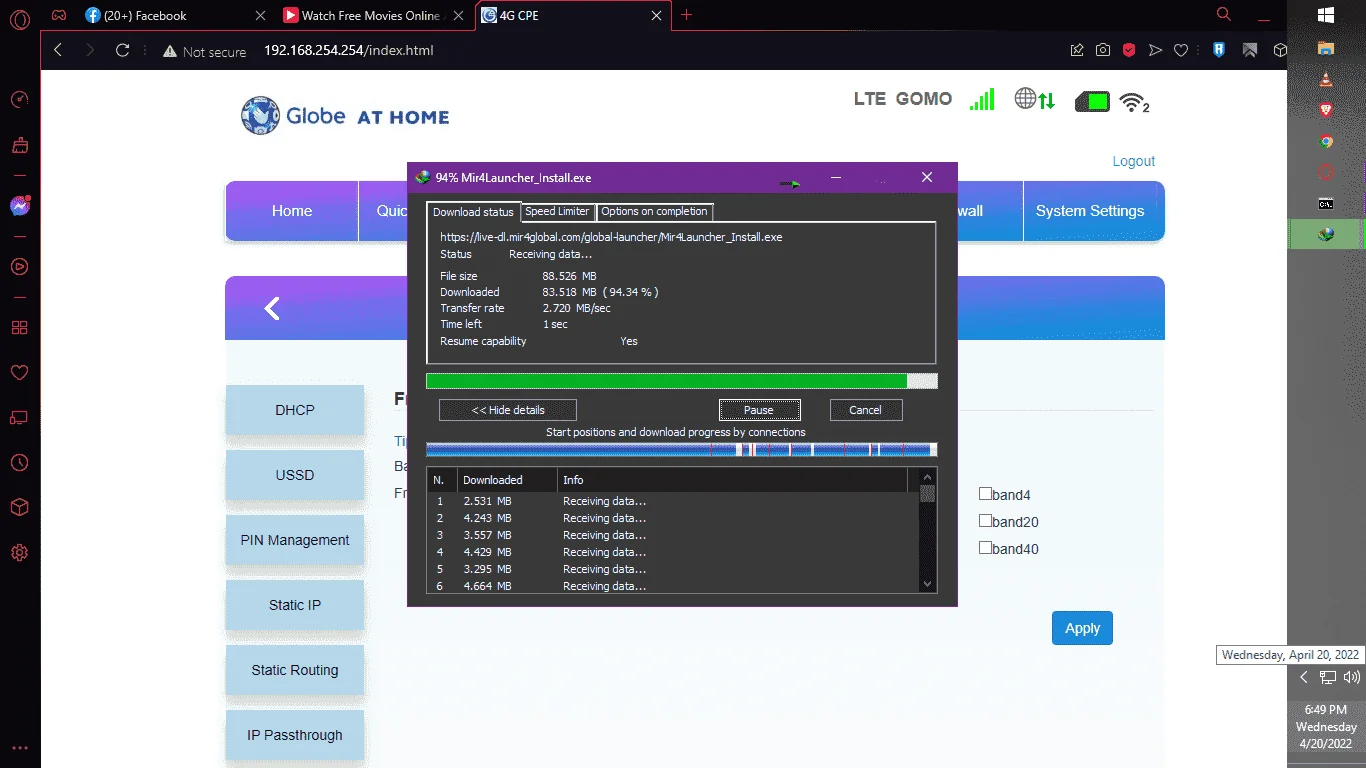Click the Hide details button
This screenshot has width=1366, height=768.
pos(508,410)
